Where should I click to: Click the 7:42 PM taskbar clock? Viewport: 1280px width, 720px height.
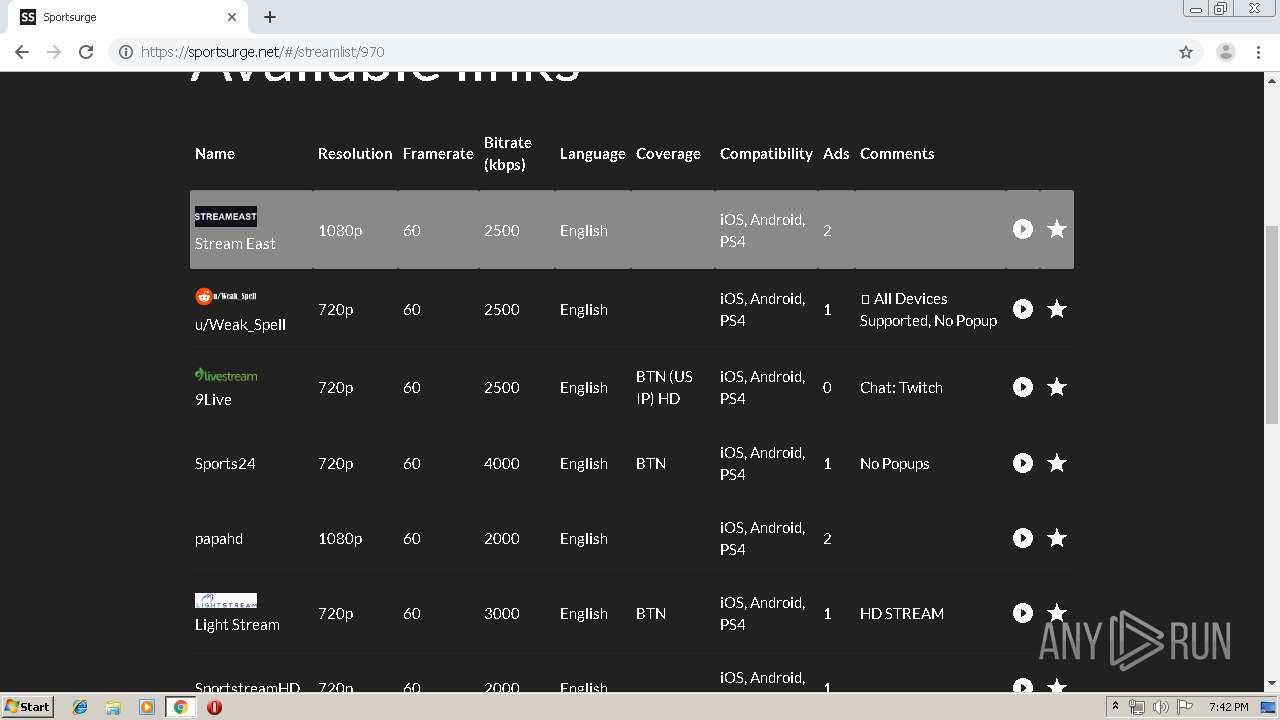(1228, 707)
